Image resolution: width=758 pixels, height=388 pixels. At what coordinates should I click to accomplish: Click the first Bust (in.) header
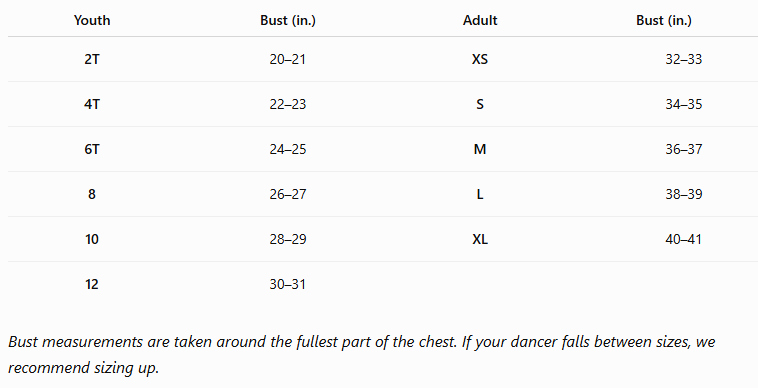click(288, 20)
